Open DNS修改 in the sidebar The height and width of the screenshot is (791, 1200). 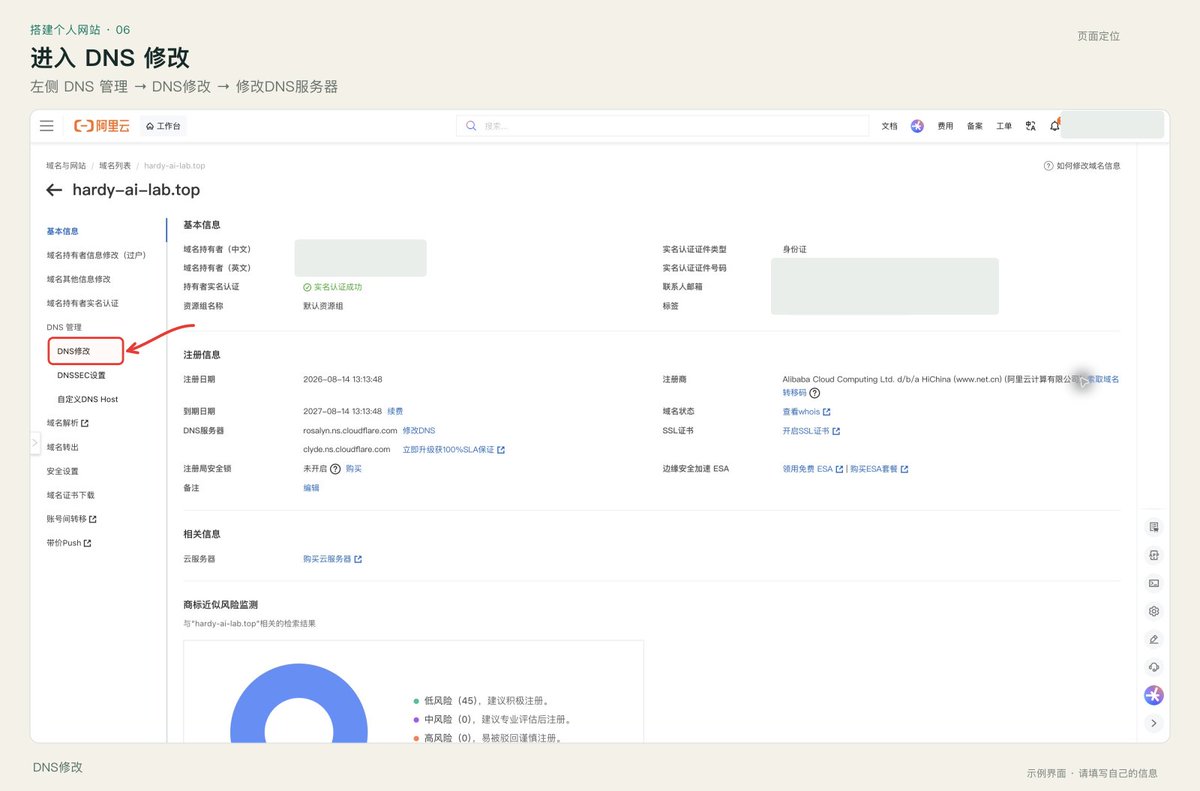(x=73, y=351)
